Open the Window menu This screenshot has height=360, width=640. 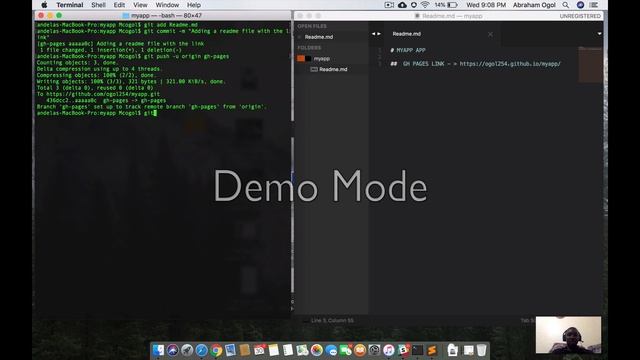coord(167,5)
